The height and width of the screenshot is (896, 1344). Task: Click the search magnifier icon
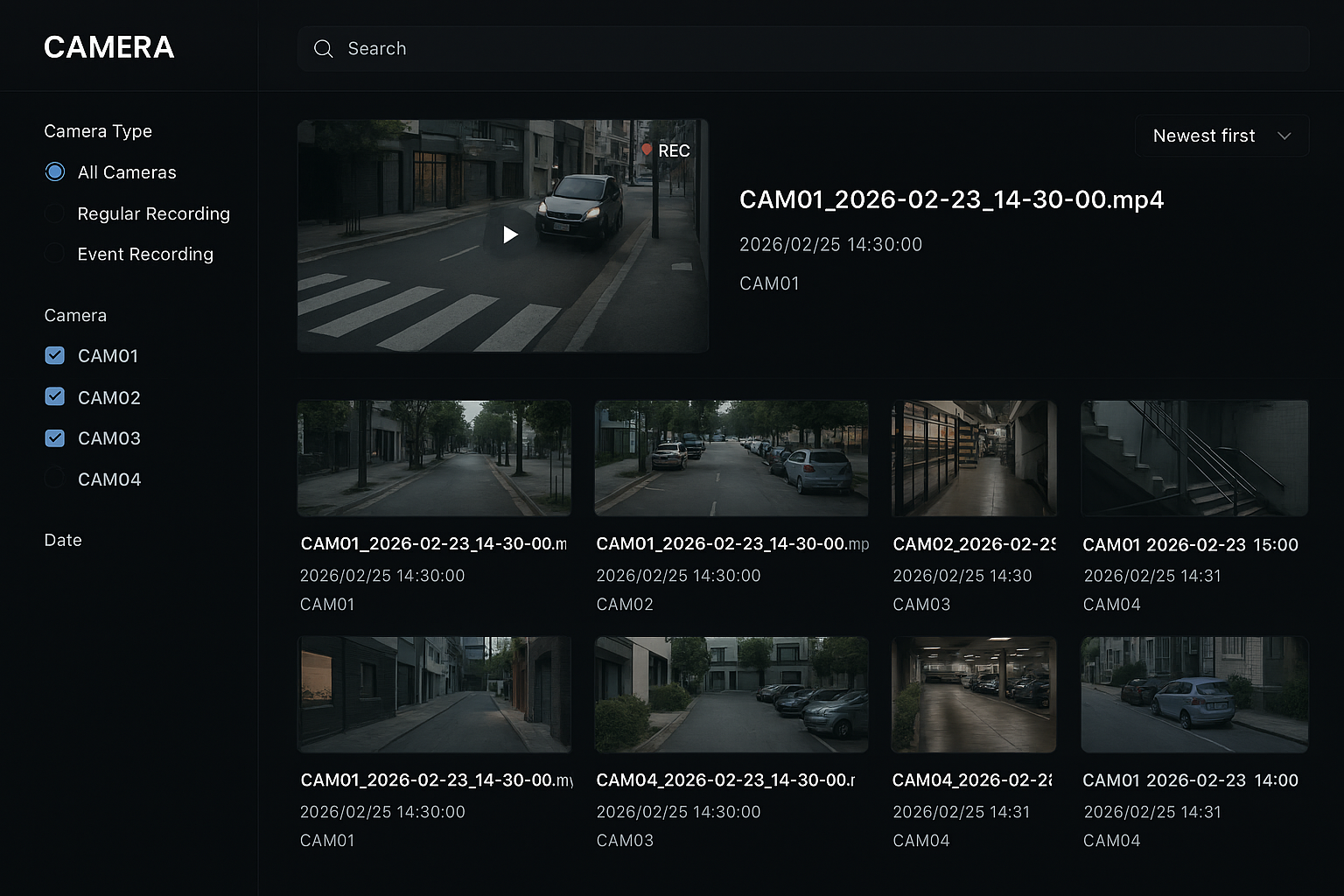pyautogui.click(x=324, y=49)
